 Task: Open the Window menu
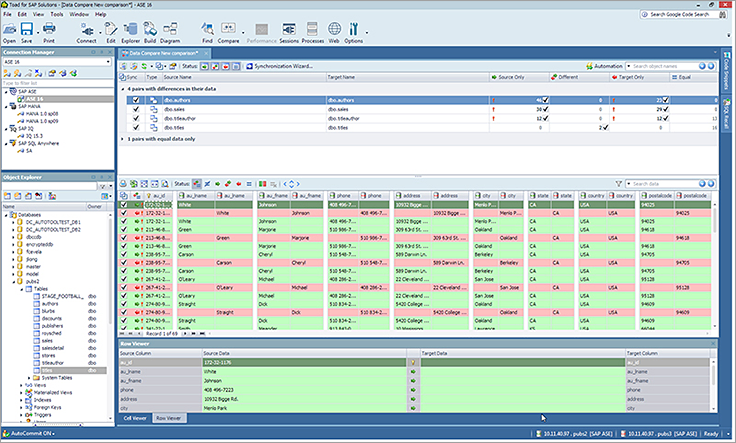[79, 14]
